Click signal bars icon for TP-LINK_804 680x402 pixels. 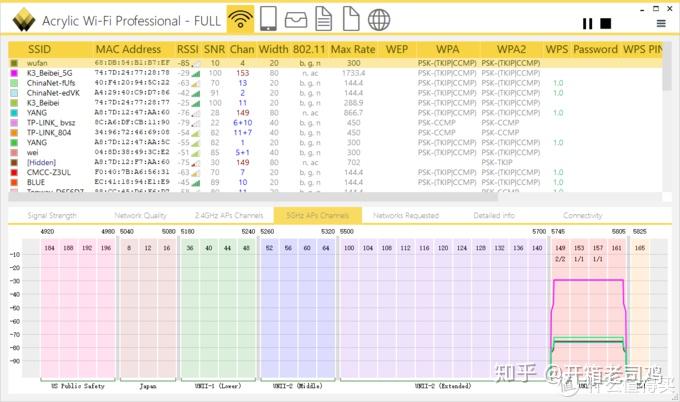click(196, 133)
